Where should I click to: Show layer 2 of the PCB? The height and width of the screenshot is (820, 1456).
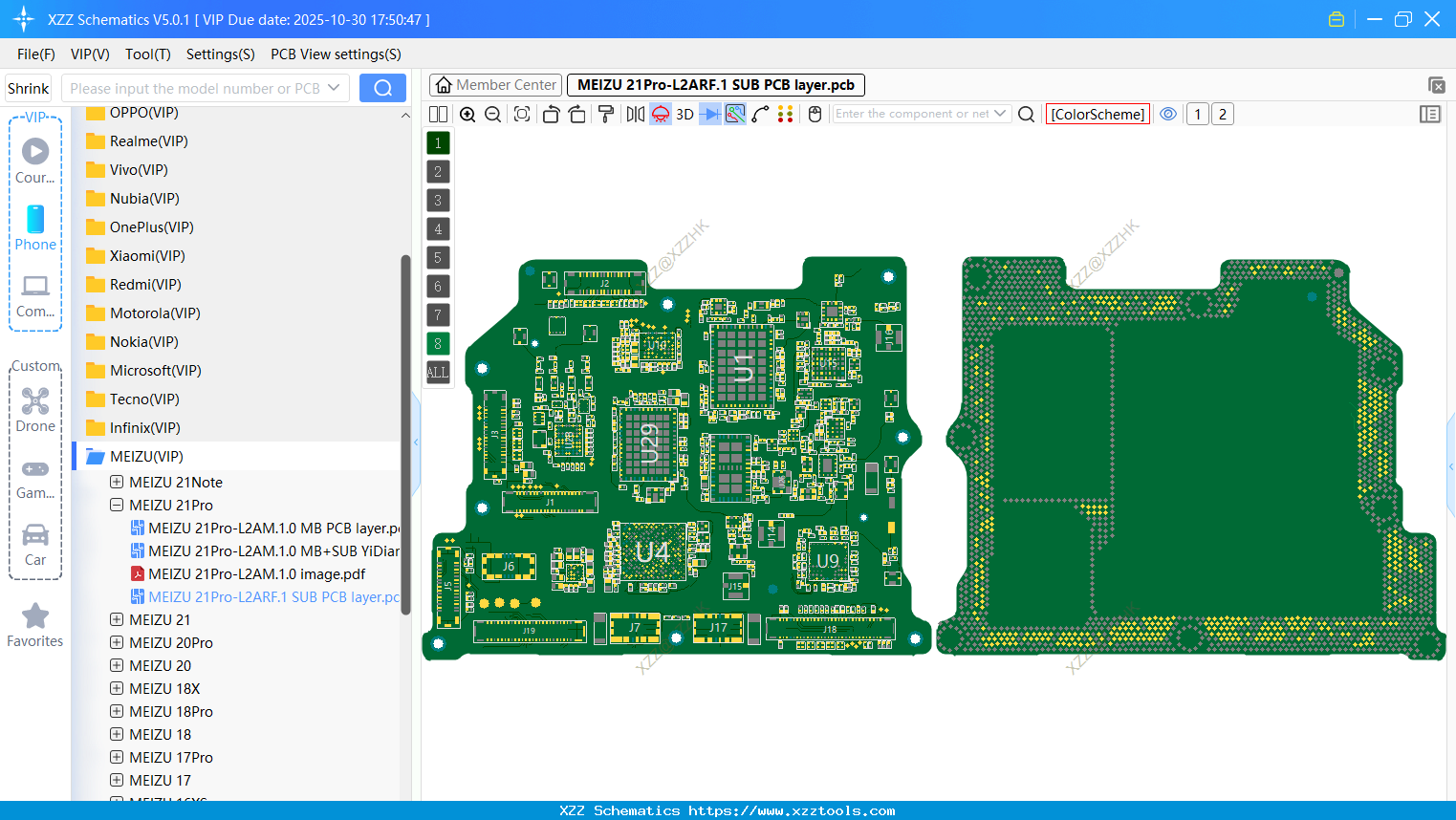point(438,172)
